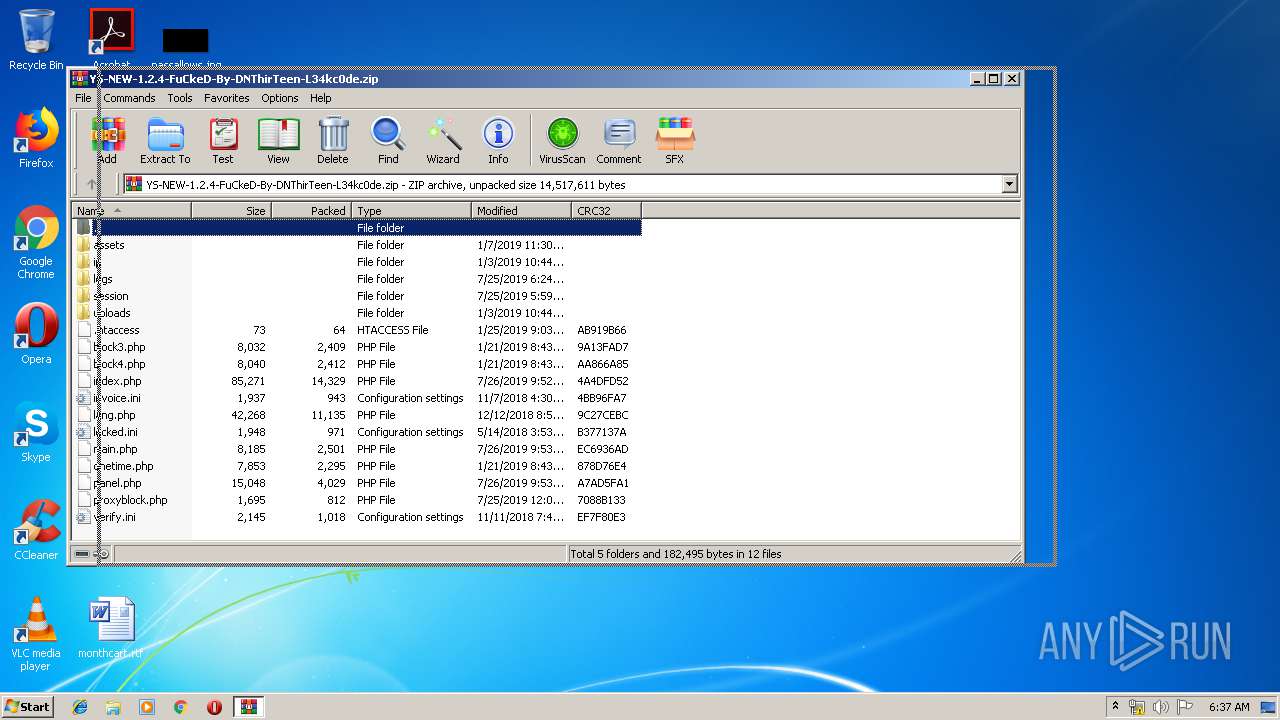Select lang.php file

(x=357, y=415)
